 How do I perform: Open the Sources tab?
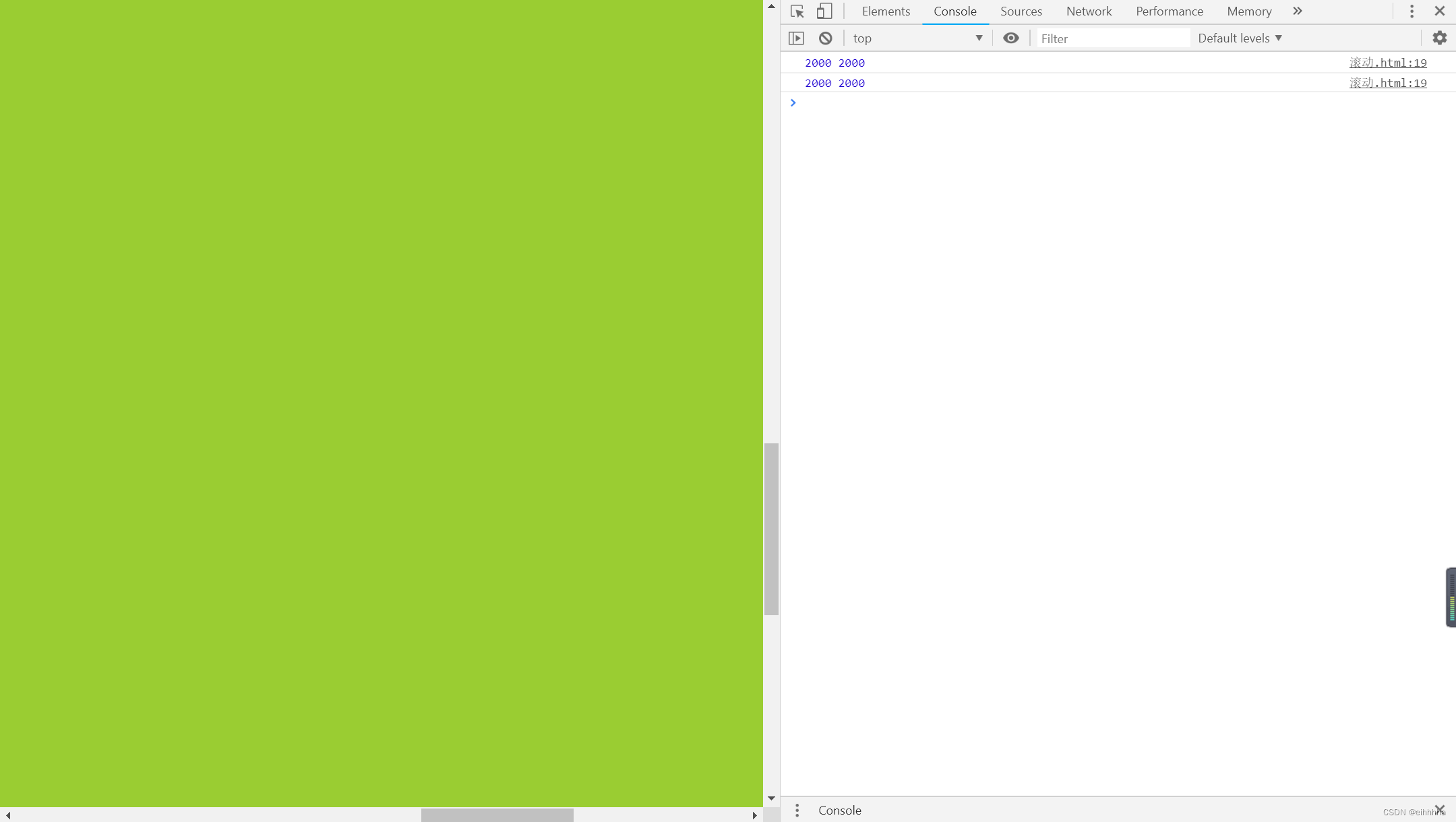tap(1021, 11)
